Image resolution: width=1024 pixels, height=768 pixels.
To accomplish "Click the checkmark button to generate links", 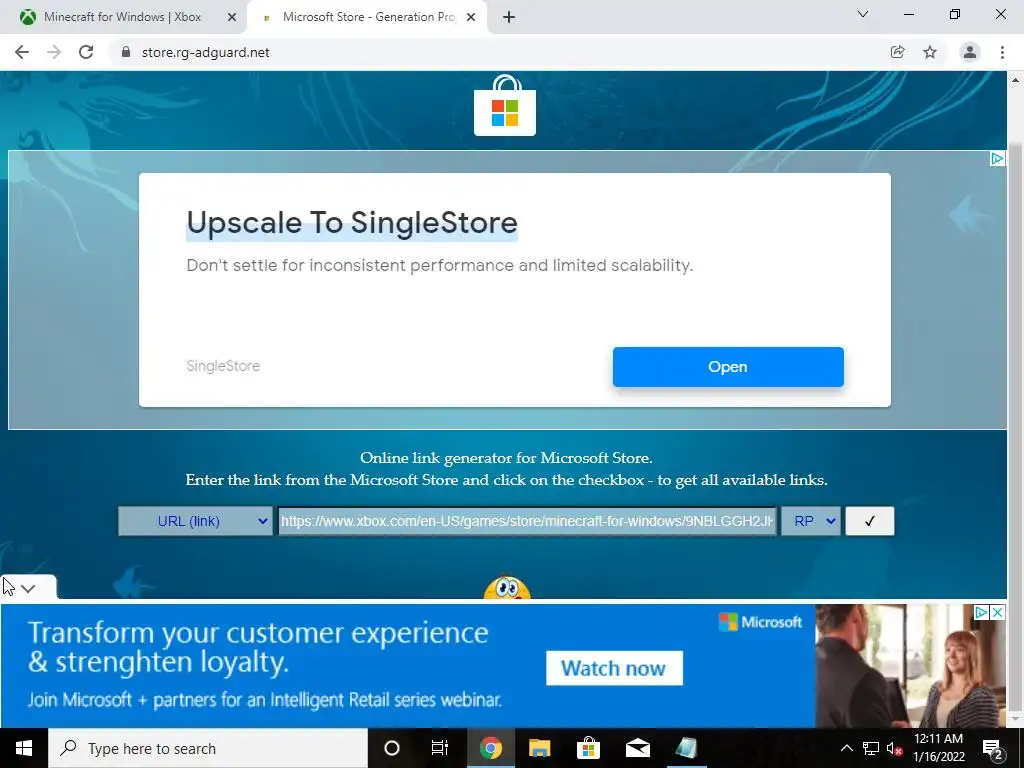I will [870, 521].
